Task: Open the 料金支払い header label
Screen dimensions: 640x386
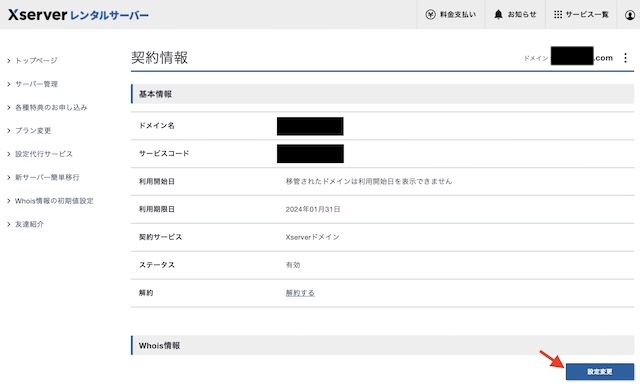Action: click(x=458, y=15)
